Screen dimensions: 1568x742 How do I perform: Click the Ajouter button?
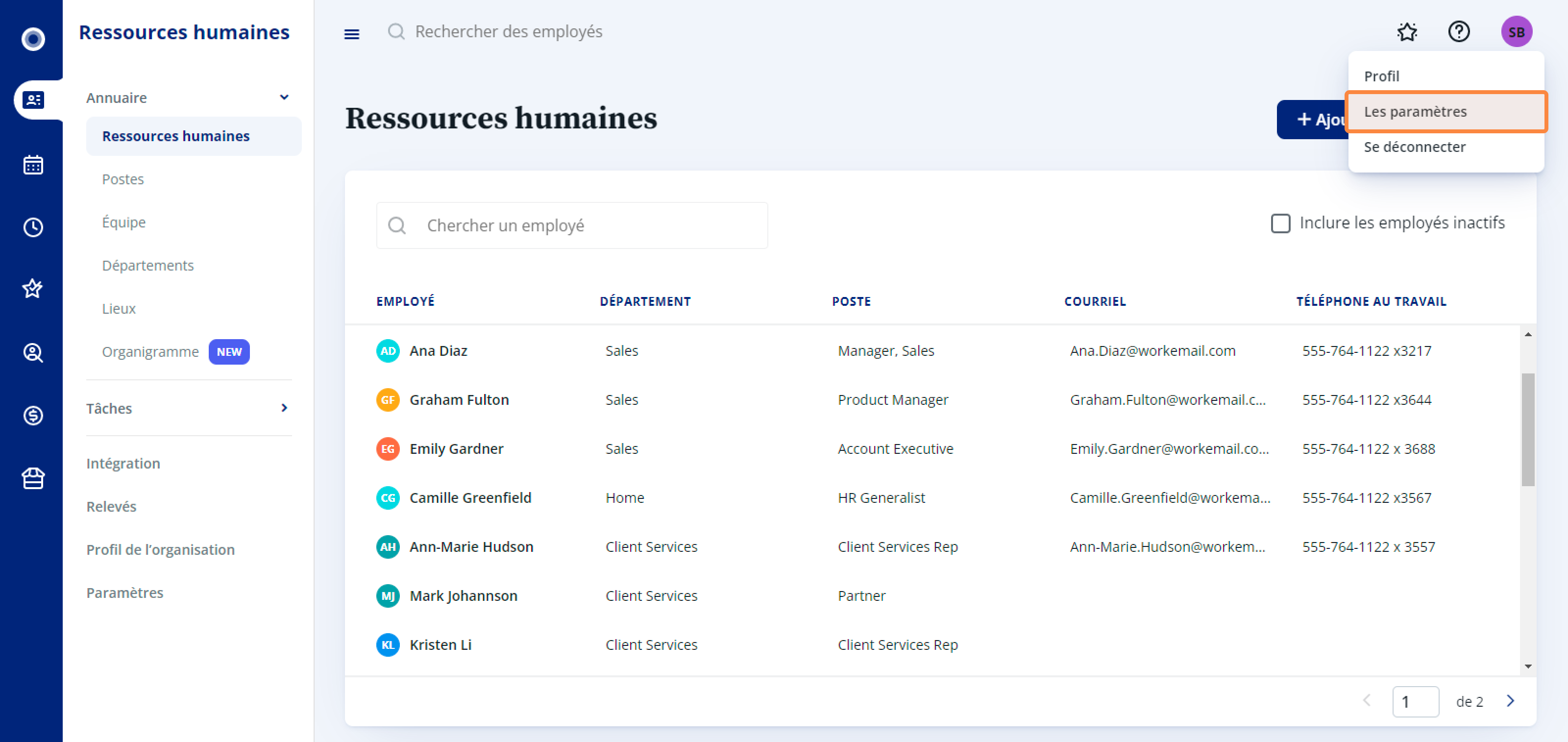point(1313,119)
